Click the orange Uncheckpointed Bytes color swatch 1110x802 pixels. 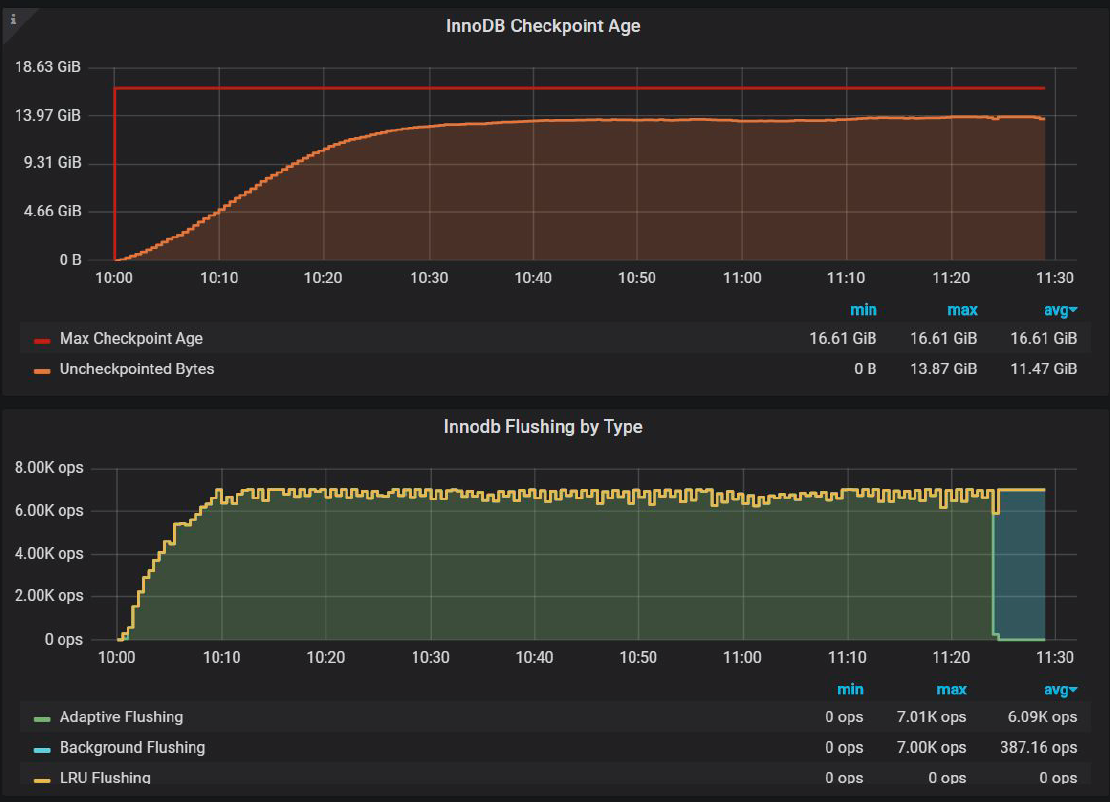pyautogui.click(x=42, y=370)
